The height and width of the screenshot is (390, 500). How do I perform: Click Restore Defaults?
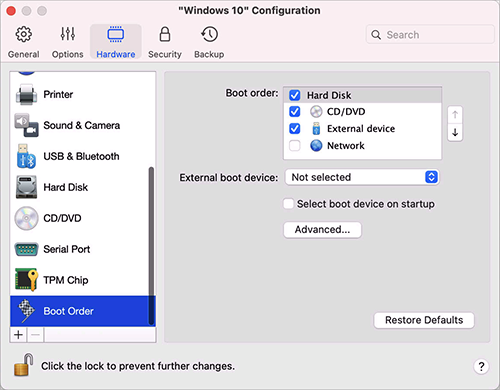click(424, 320)
